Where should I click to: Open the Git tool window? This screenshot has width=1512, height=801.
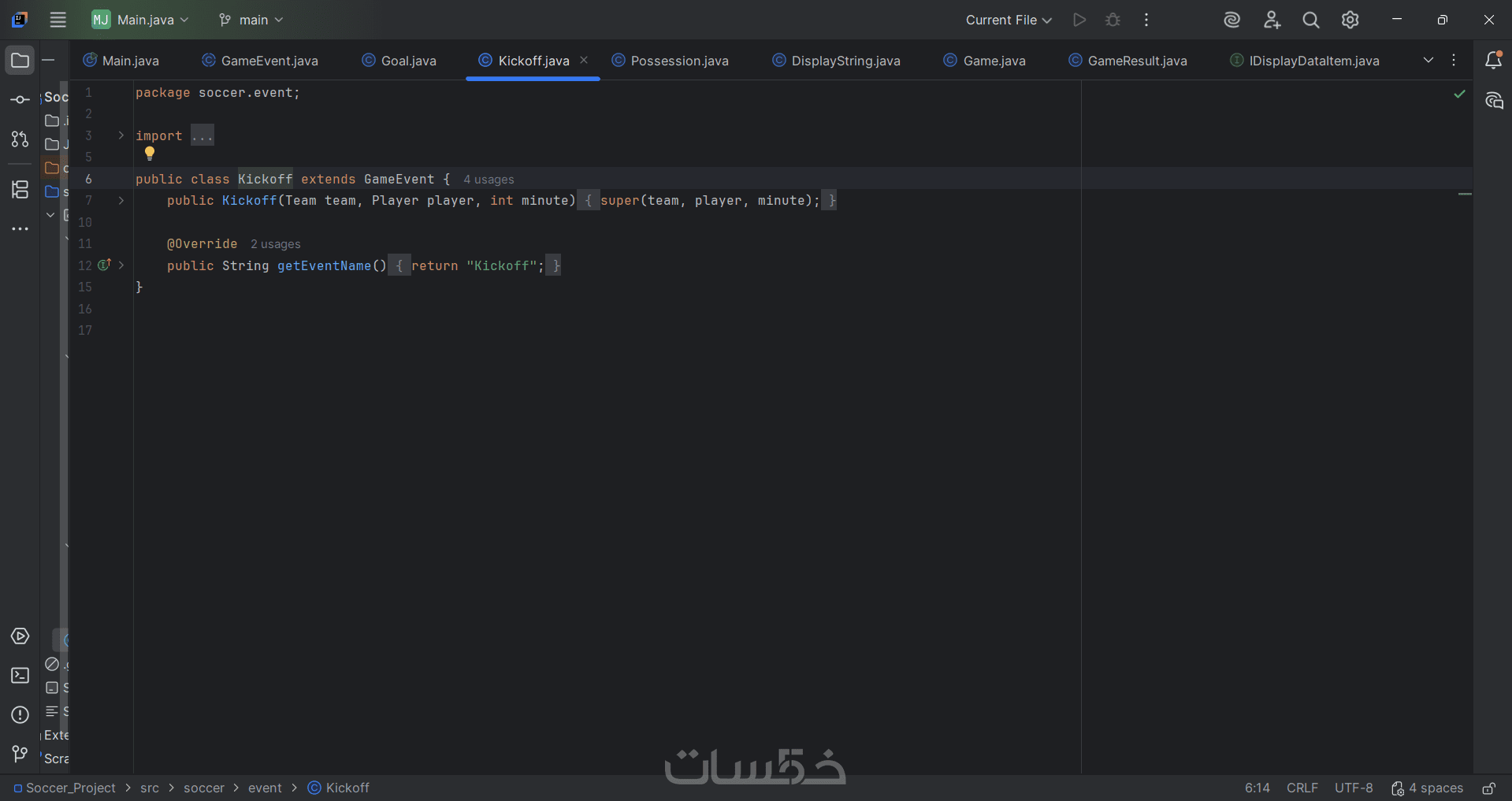[20, 755]
